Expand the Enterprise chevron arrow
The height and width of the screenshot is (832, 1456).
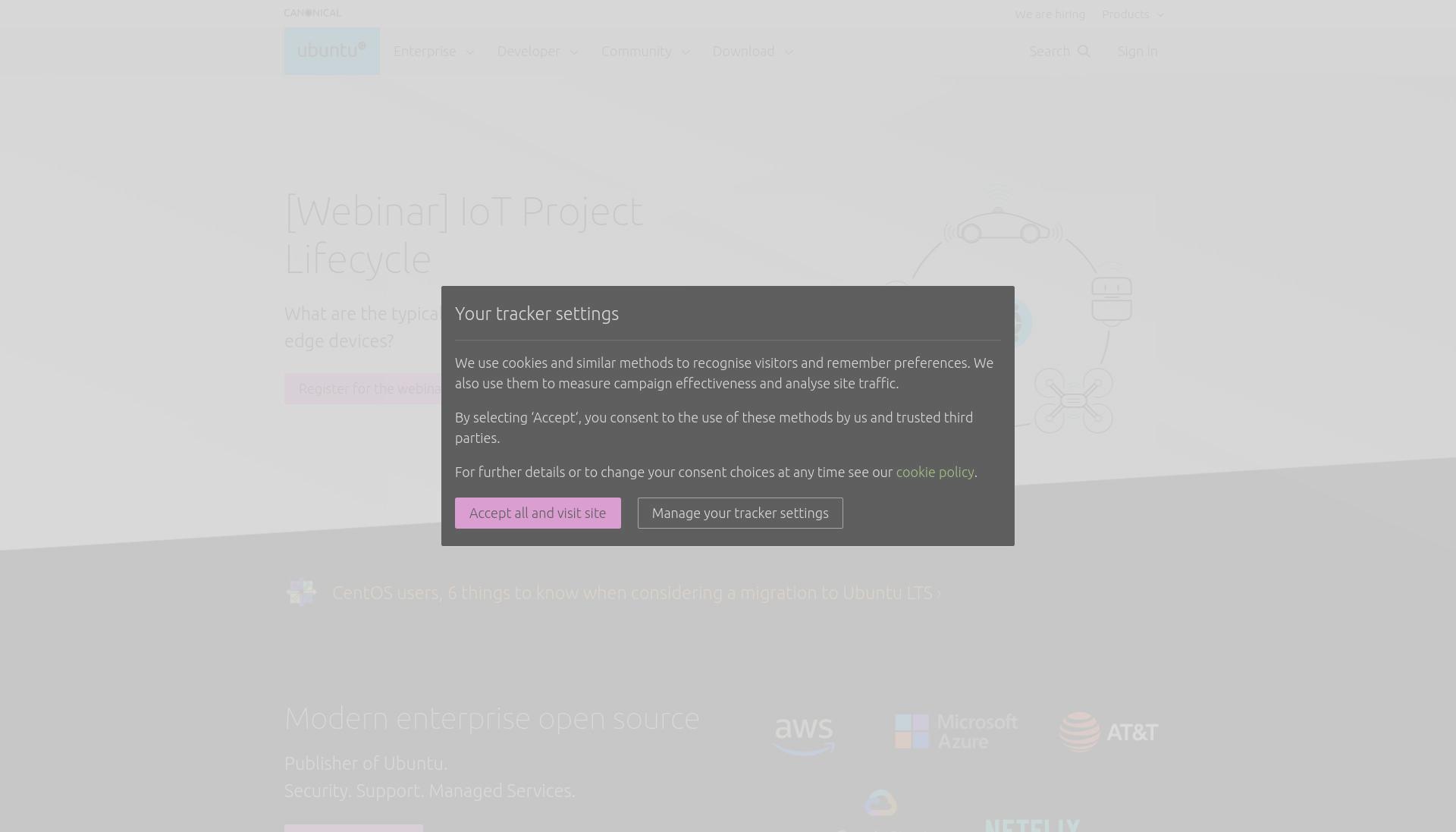(470, 52)
